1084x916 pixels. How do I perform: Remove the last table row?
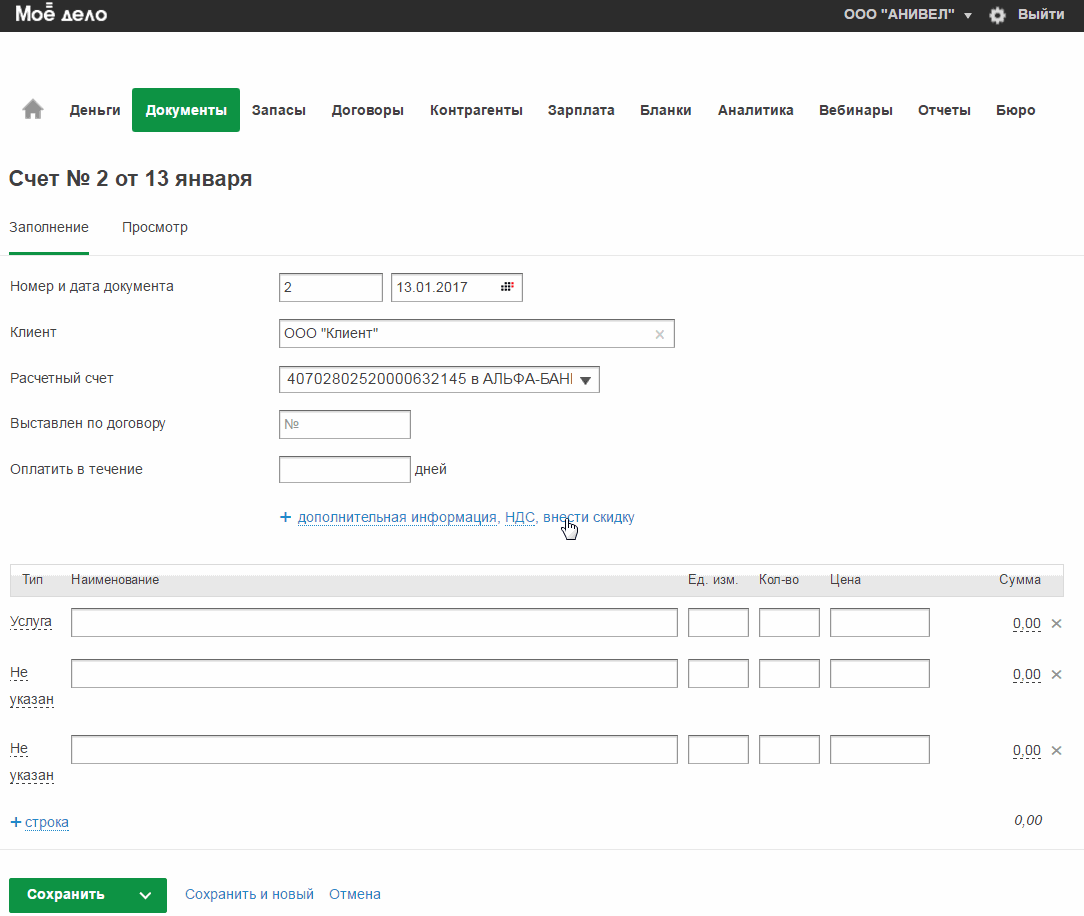pyautogui.click(x=1056, y=750)
